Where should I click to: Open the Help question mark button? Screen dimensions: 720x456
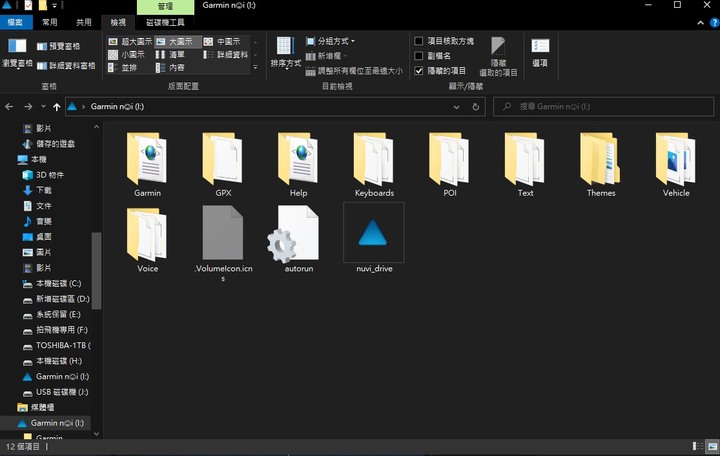point(714,23)
